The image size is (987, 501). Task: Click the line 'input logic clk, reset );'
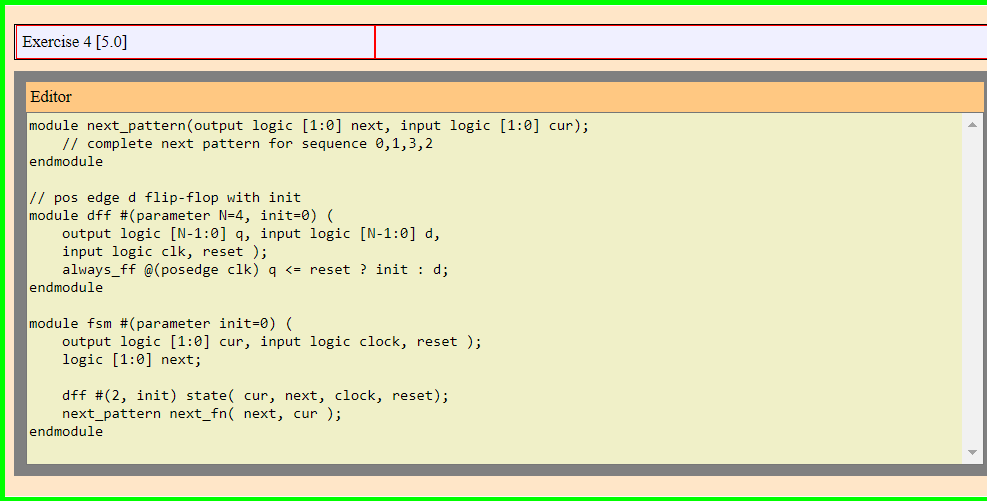click(x=164, y=252)
